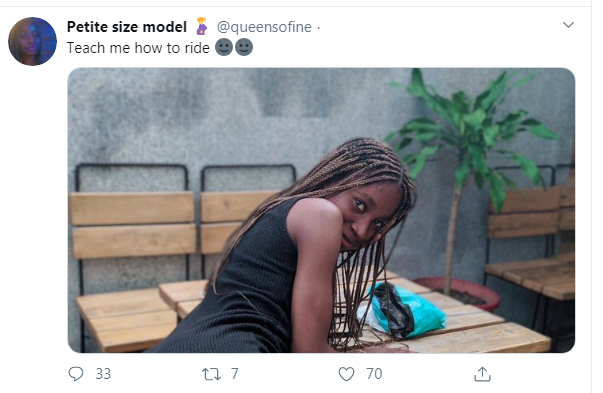The width and height of the screenshot is (603, 393).
Task: Expand the tweet options chevron
Action: [568, 25]
